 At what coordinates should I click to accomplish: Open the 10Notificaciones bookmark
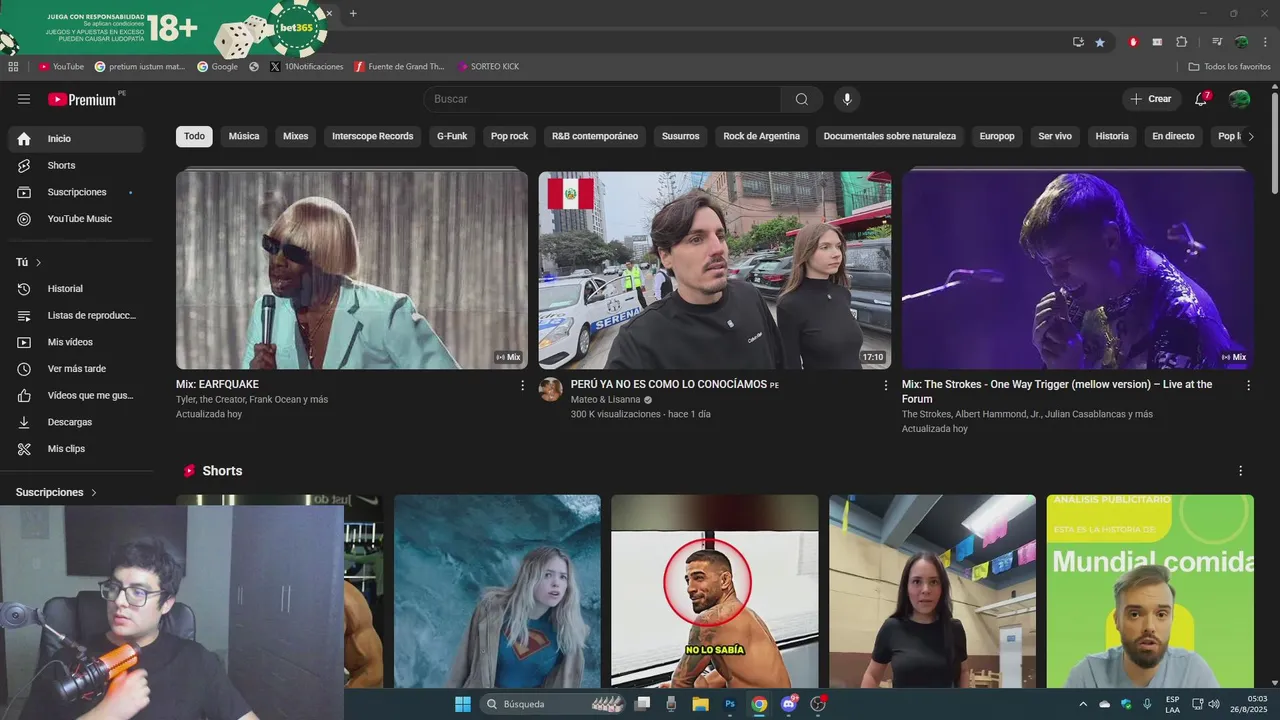(x=307, y=67)
